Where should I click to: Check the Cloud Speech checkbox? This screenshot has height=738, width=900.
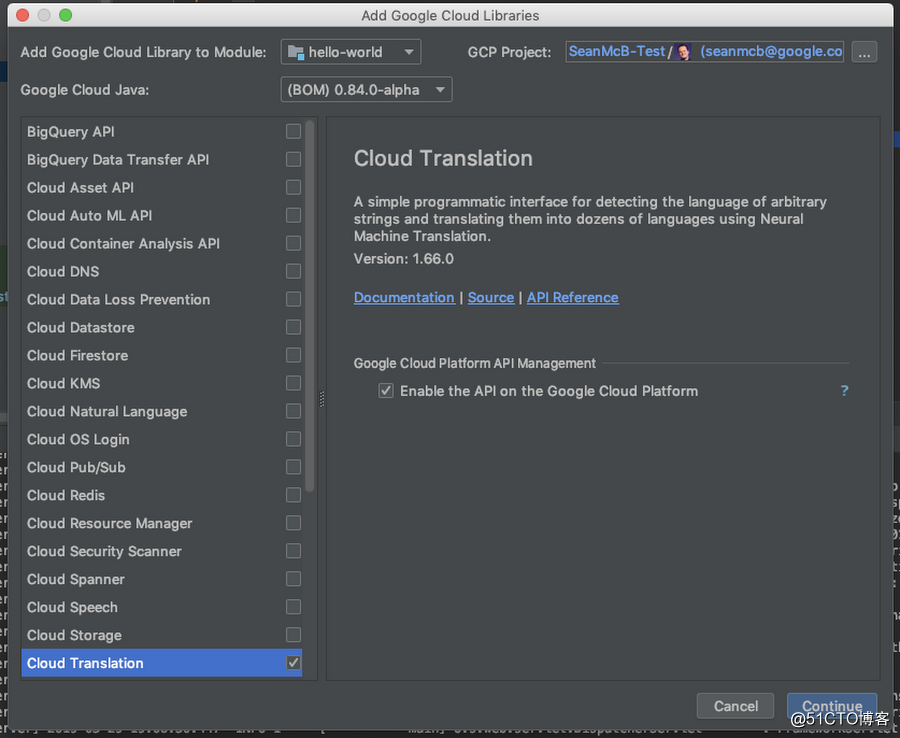293,607
